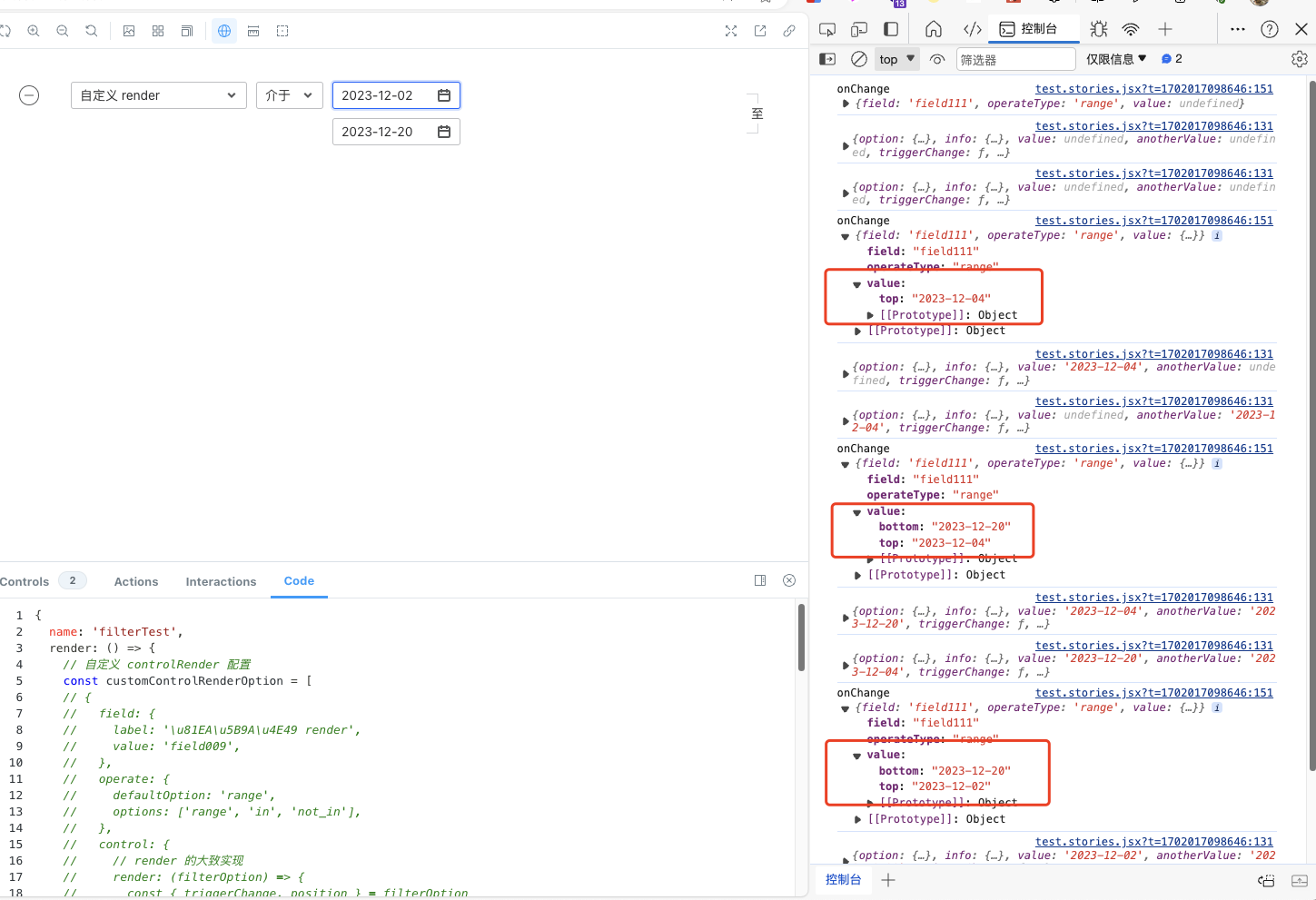Switch to the Actions tab
The width and height of the screenshot is (1316, 900).
(136, 581)
